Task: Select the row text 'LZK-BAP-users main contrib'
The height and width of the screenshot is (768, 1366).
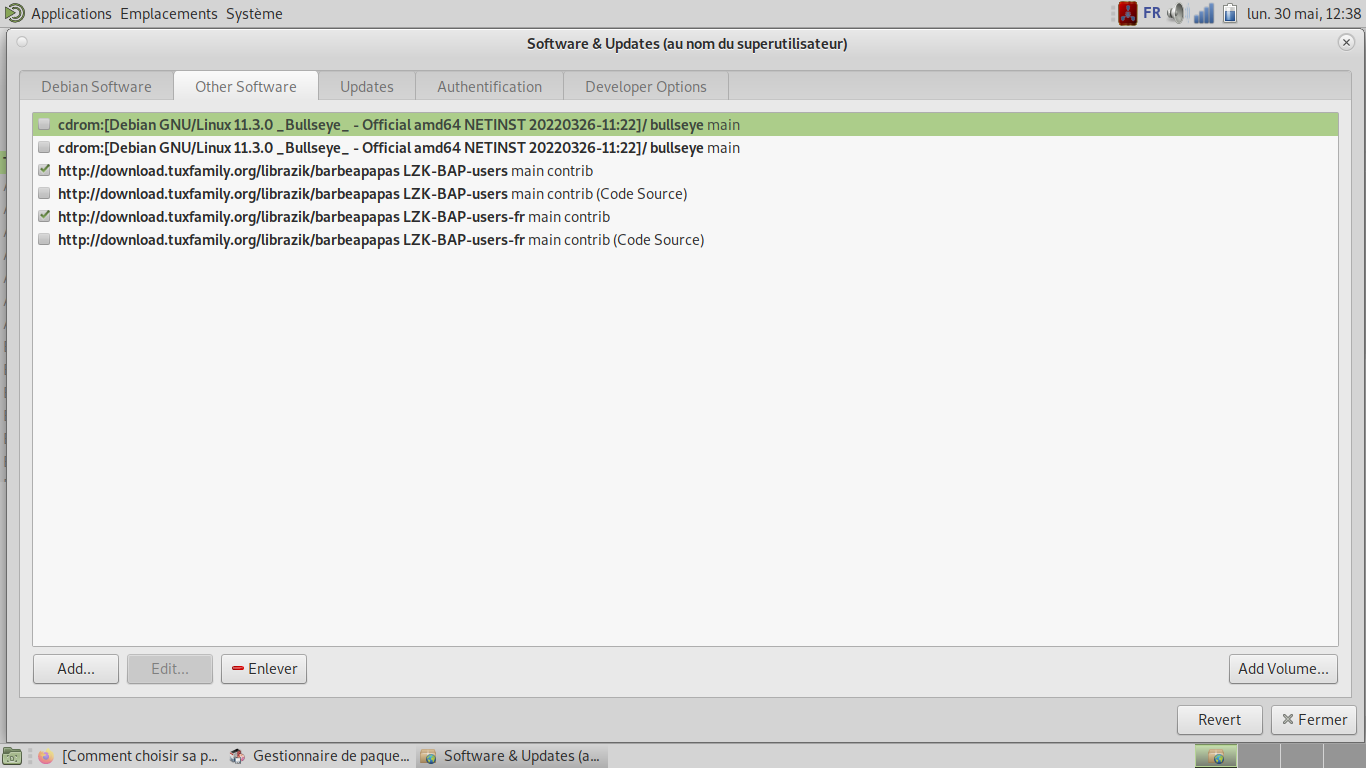Action: [325, 171]
